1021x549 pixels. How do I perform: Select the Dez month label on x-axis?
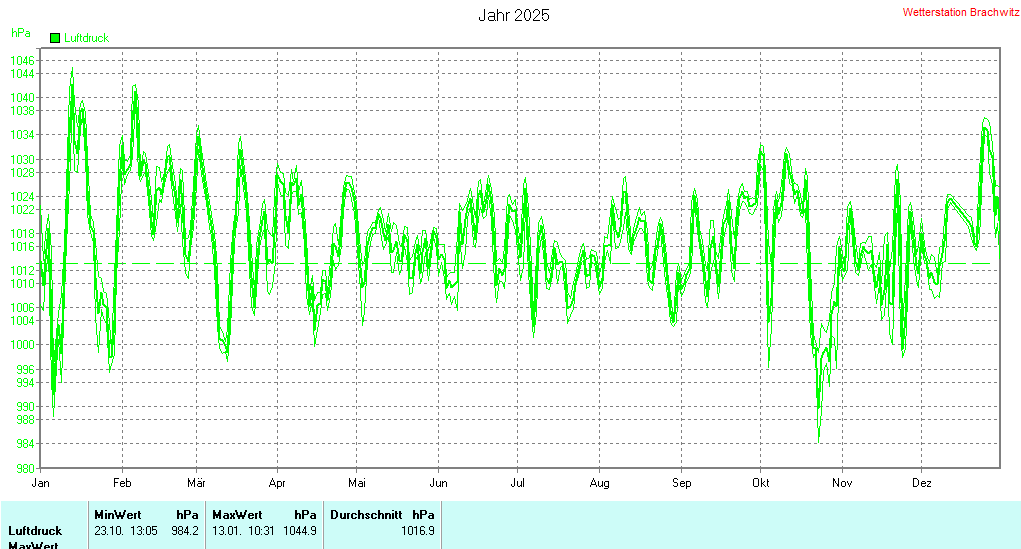922,483
